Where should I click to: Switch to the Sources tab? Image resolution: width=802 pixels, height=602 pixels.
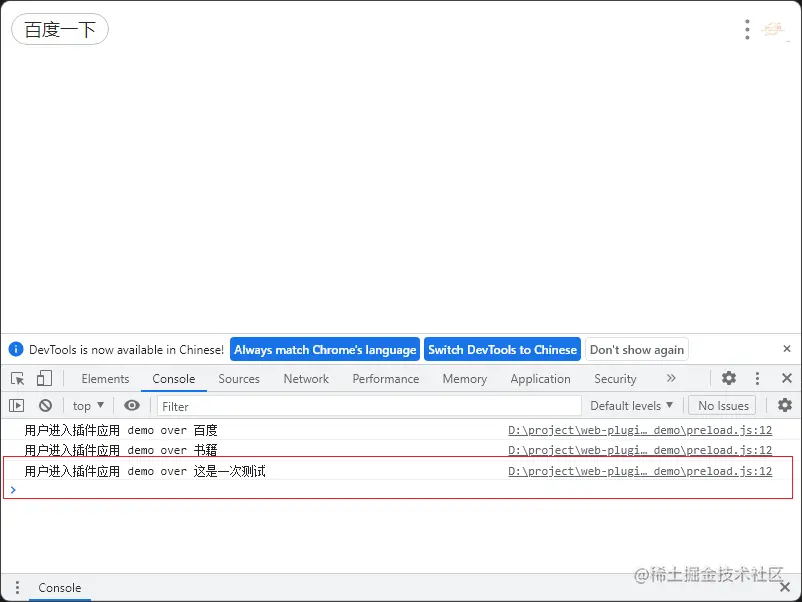(x=239, y=379)
